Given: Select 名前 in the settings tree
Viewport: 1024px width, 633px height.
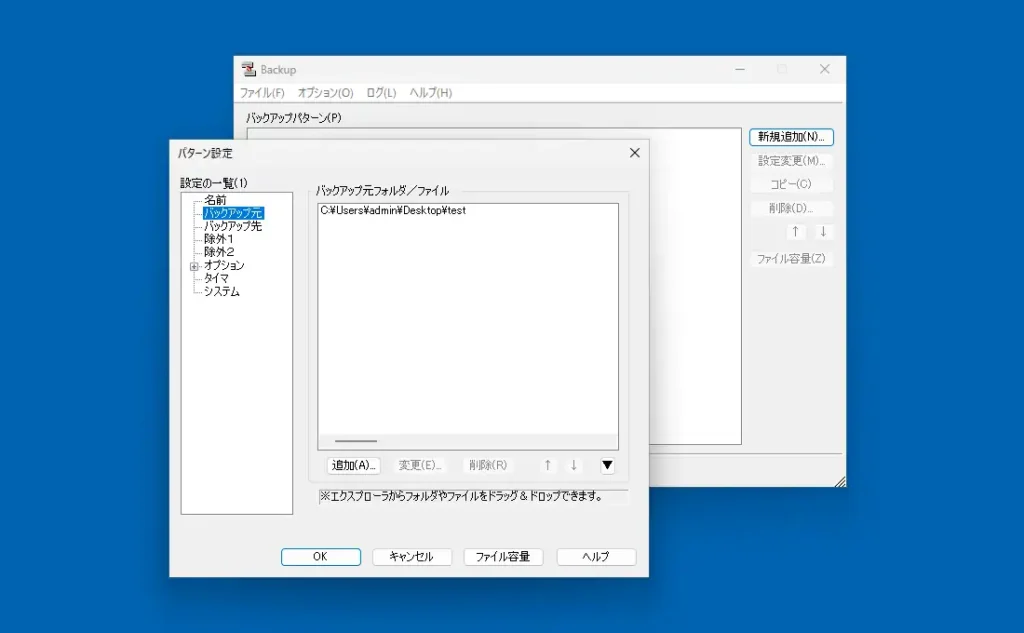Looking at the screenshot, I should pyautogui.click(x=214, y=199).
